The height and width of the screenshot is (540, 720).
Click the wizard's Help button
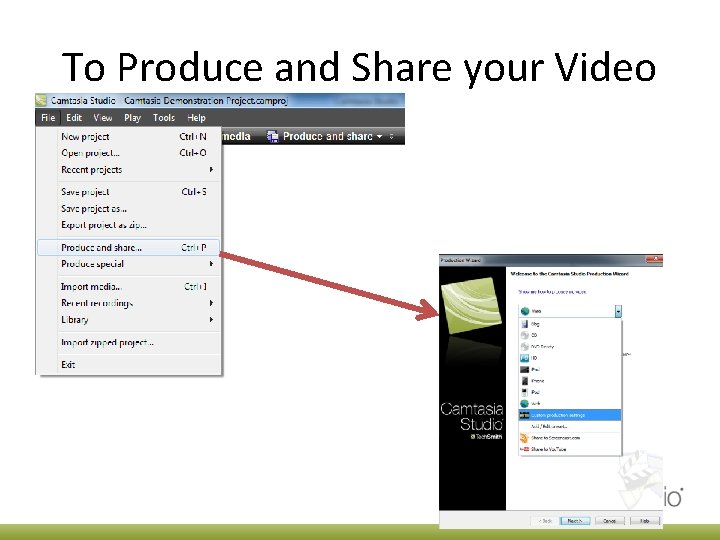click(645, 521)
